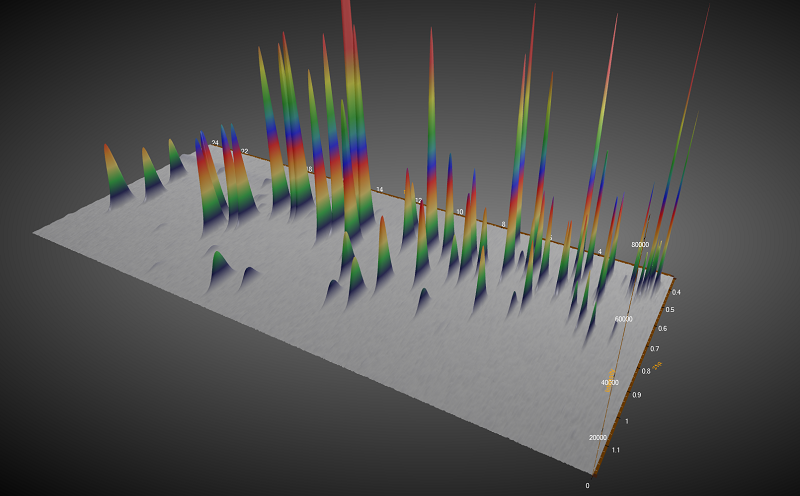Select the isolated small peak at front-left
Screen dimensions: 800x496
coord(219,265)
